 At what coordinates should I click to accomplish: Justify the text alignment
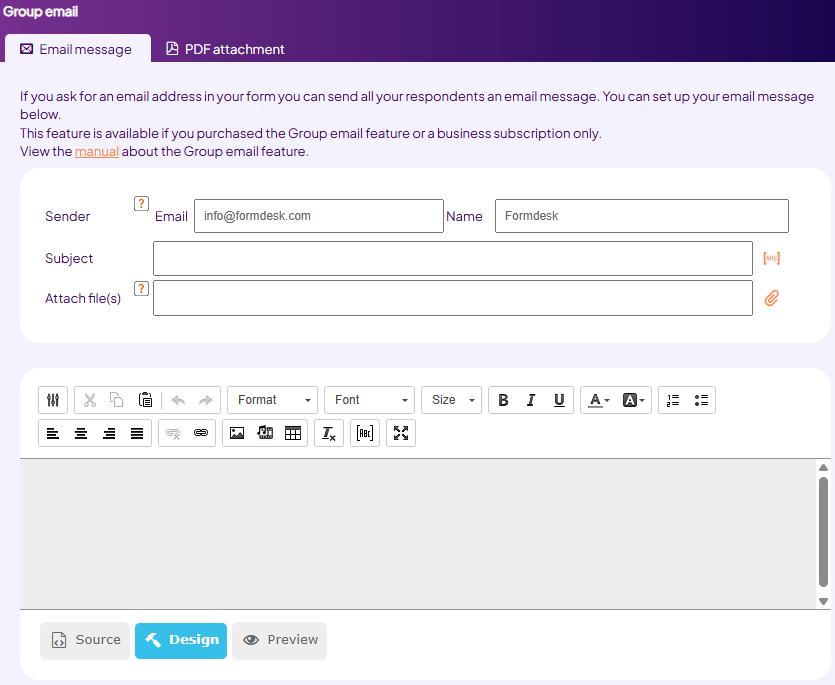tap(137, 434)
